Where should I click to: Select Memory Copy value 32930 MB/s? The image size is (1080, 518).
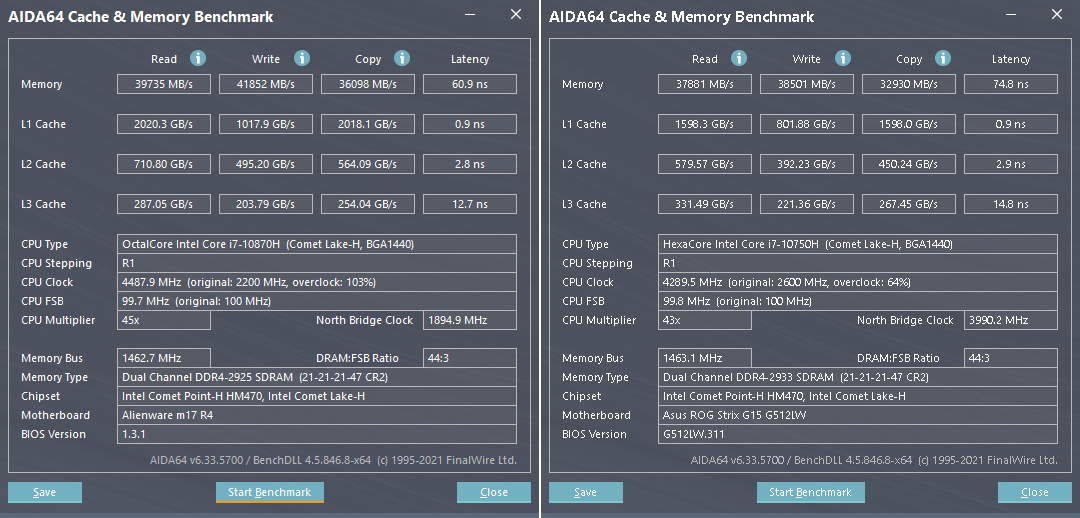click(x=908, y=84)
